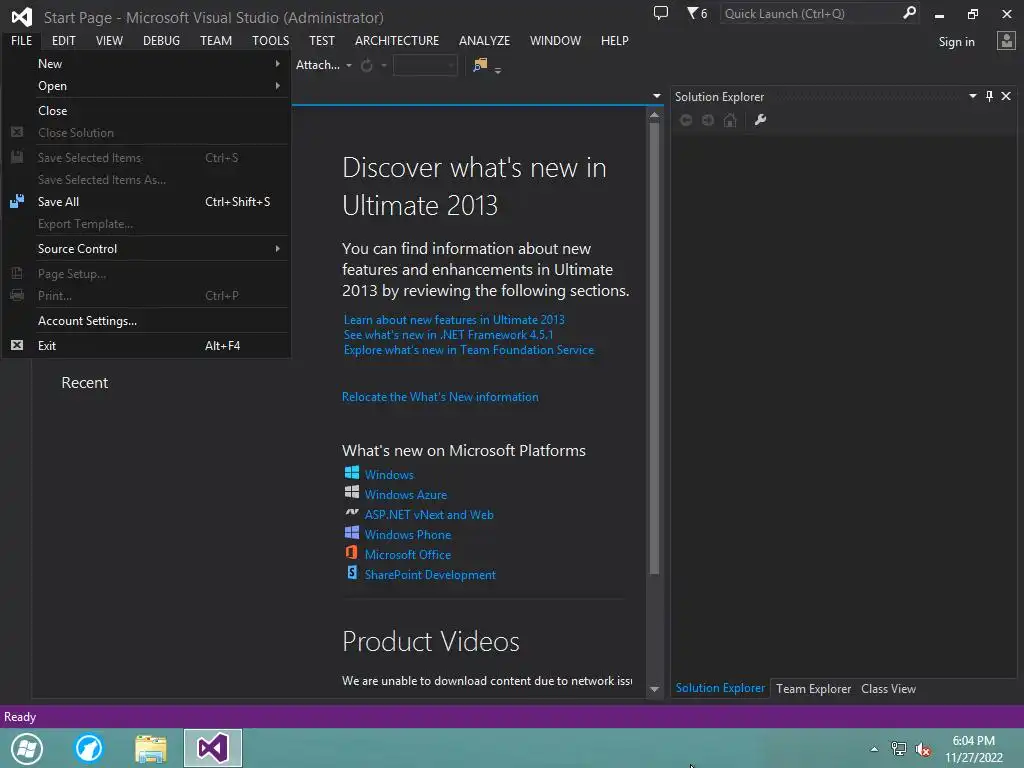Click the Office icon beside Microsoft Office link
The width and height of the screenshot is (1024, 768).
[351, 552]
